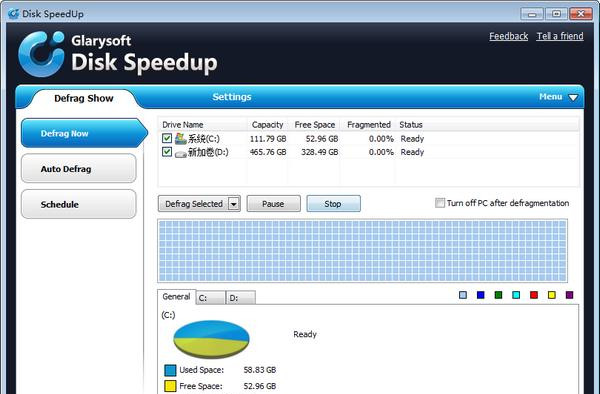Sort by the Capacity column header
The image size is (600, 394).
click(267, 125)
